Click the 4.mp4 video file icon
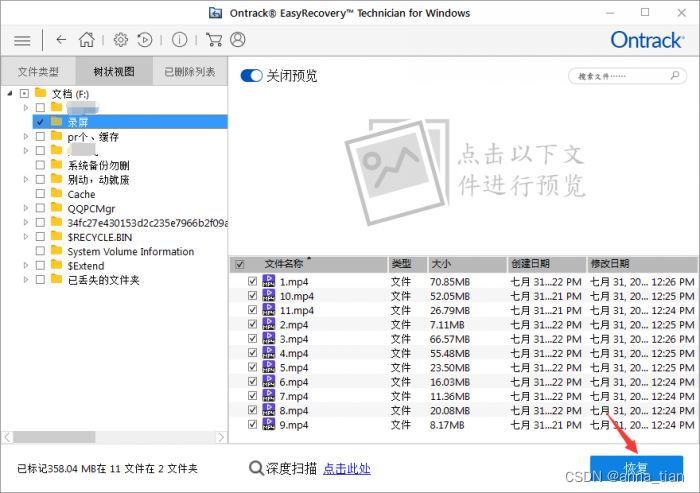 pos(268,352)
